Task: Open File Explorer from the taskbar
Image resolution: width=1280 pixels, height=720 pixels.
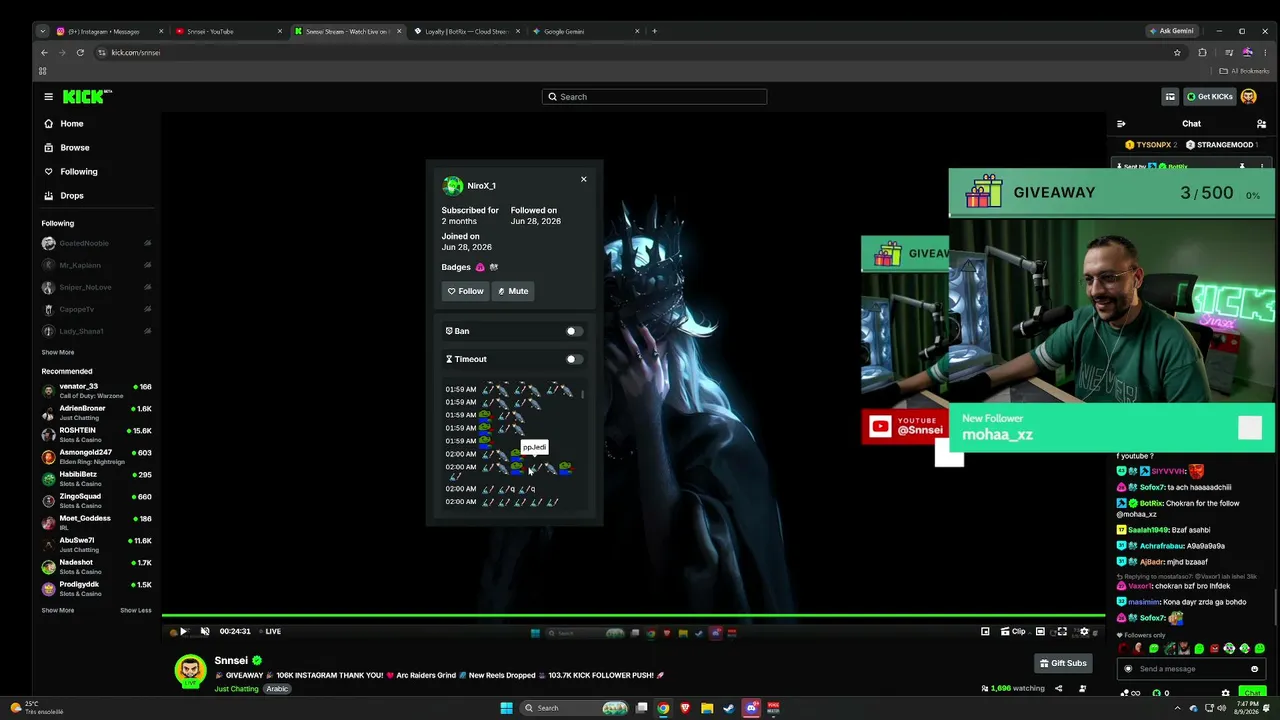Action: tap(707, 708)
